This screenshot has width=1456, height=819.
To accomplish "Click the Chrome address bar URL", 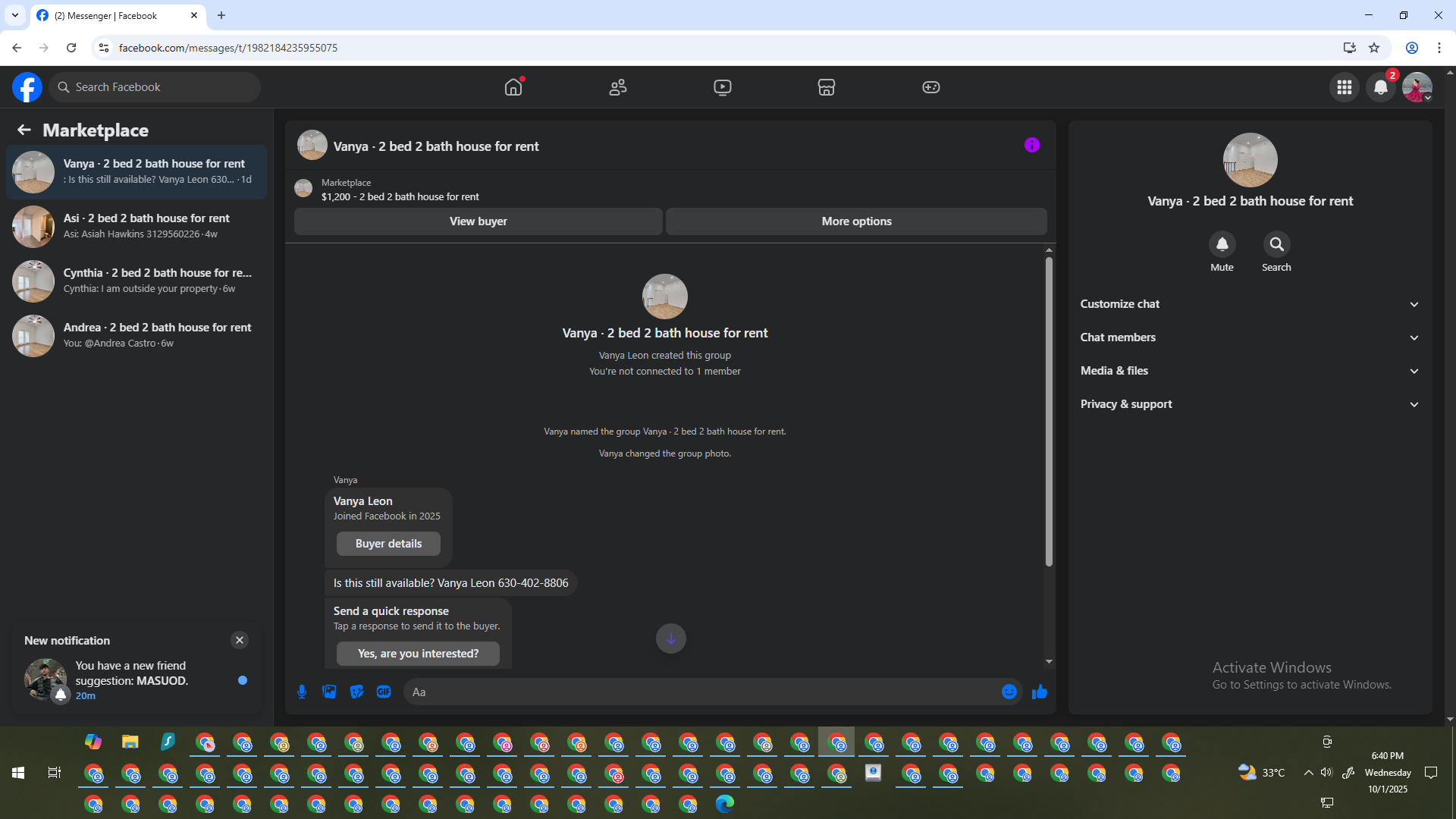I will pyautogui.click(x=228, y=48).
